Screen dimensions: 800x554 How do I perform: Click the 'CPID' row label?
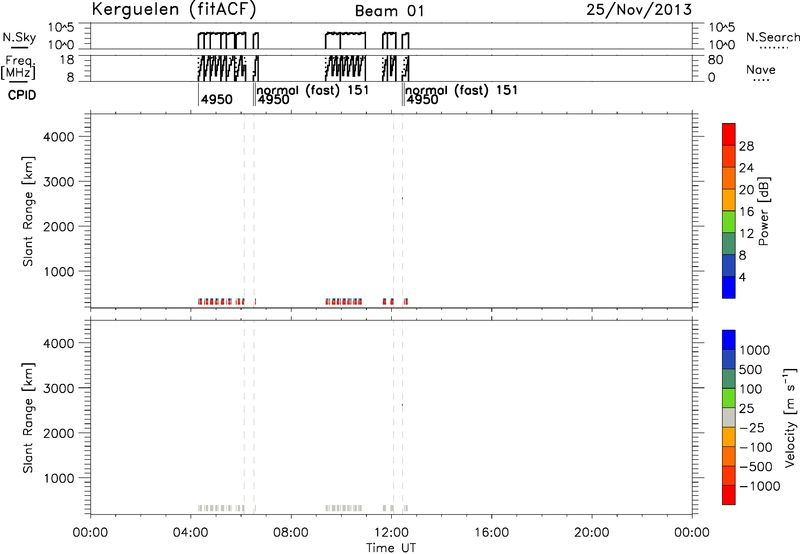click(22, 95)
